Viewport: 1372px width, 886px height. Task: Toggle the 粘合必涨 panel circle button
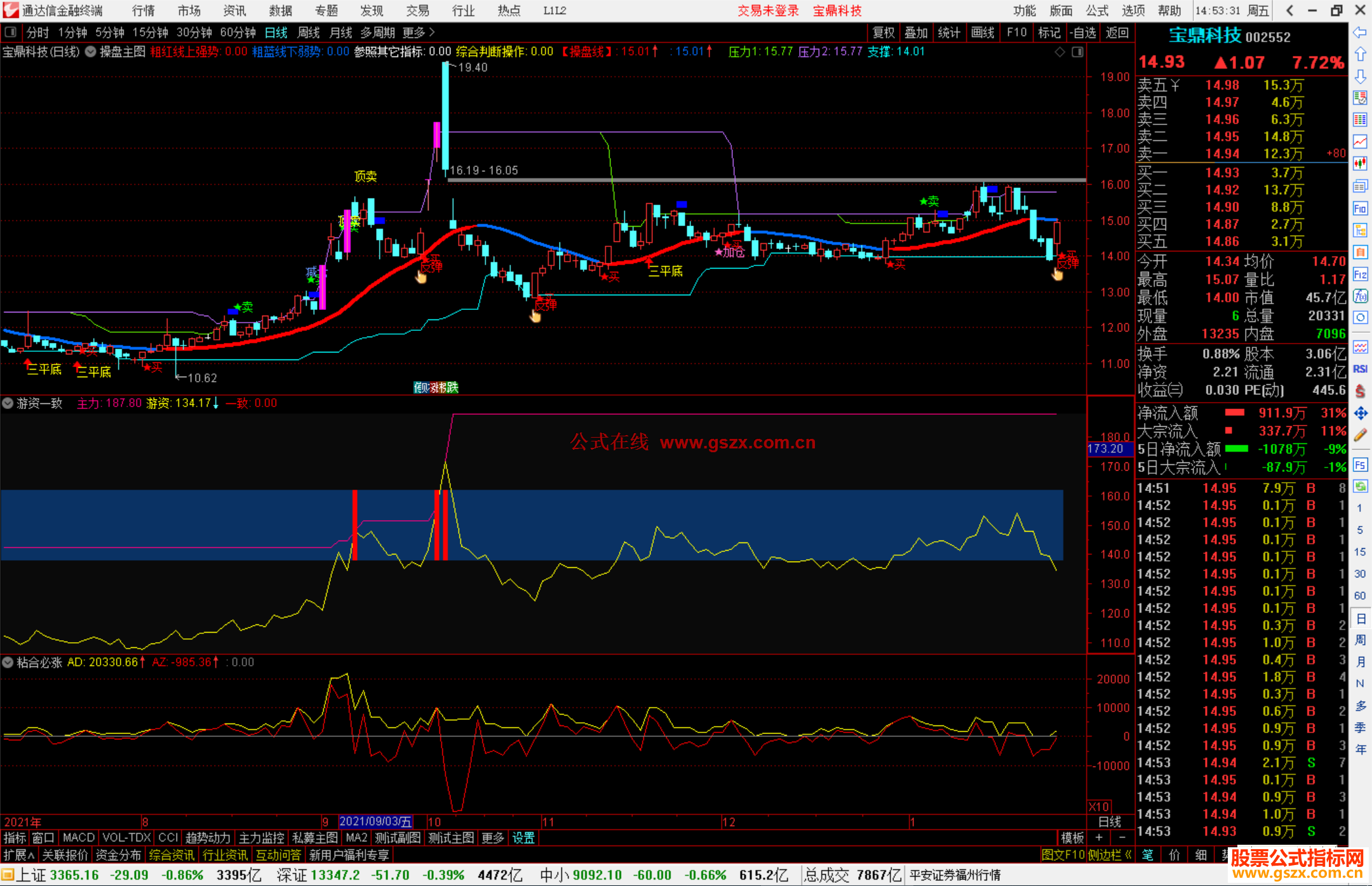(x=8, y=662)
